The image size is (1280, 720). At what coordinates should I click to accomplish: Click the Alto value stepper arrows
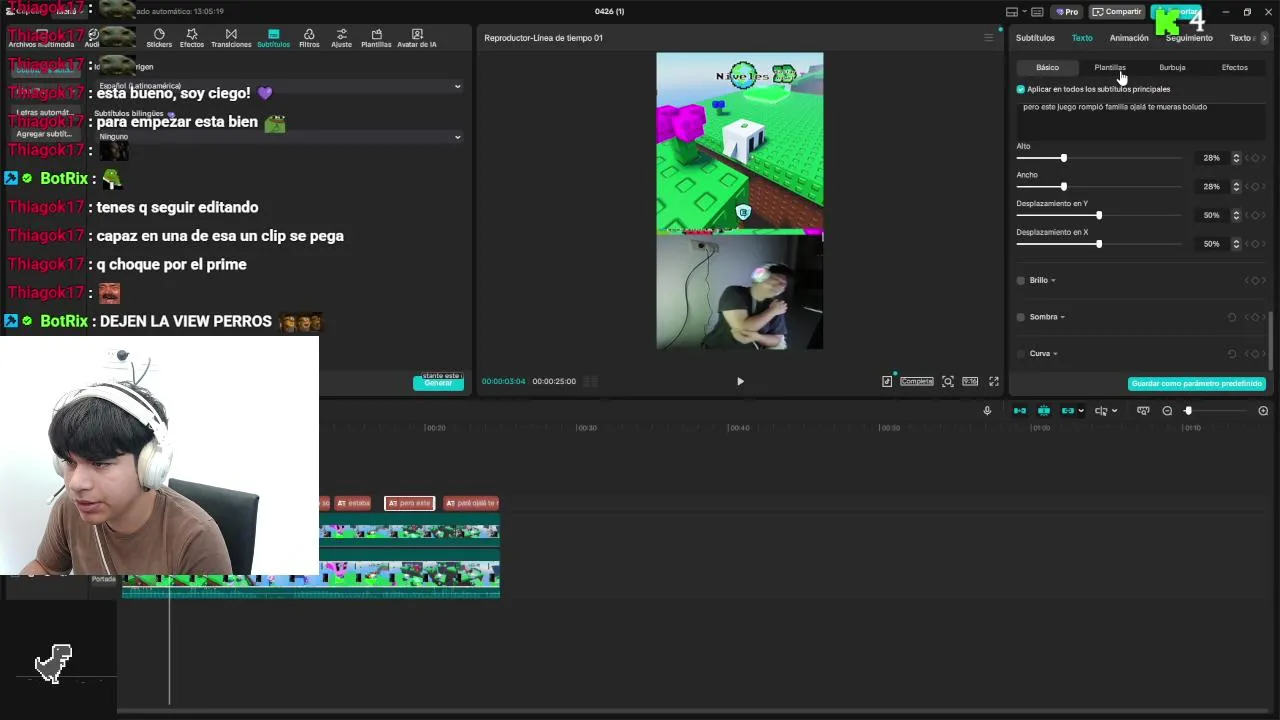coord(1236,158)
